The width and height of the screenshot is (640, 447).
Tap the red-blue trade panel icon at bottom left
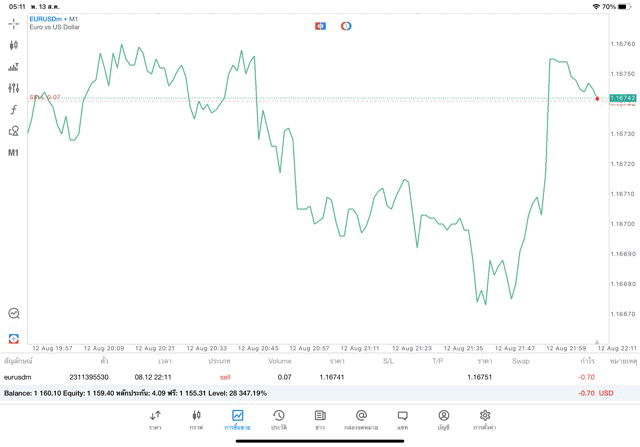tap(13, 339)
